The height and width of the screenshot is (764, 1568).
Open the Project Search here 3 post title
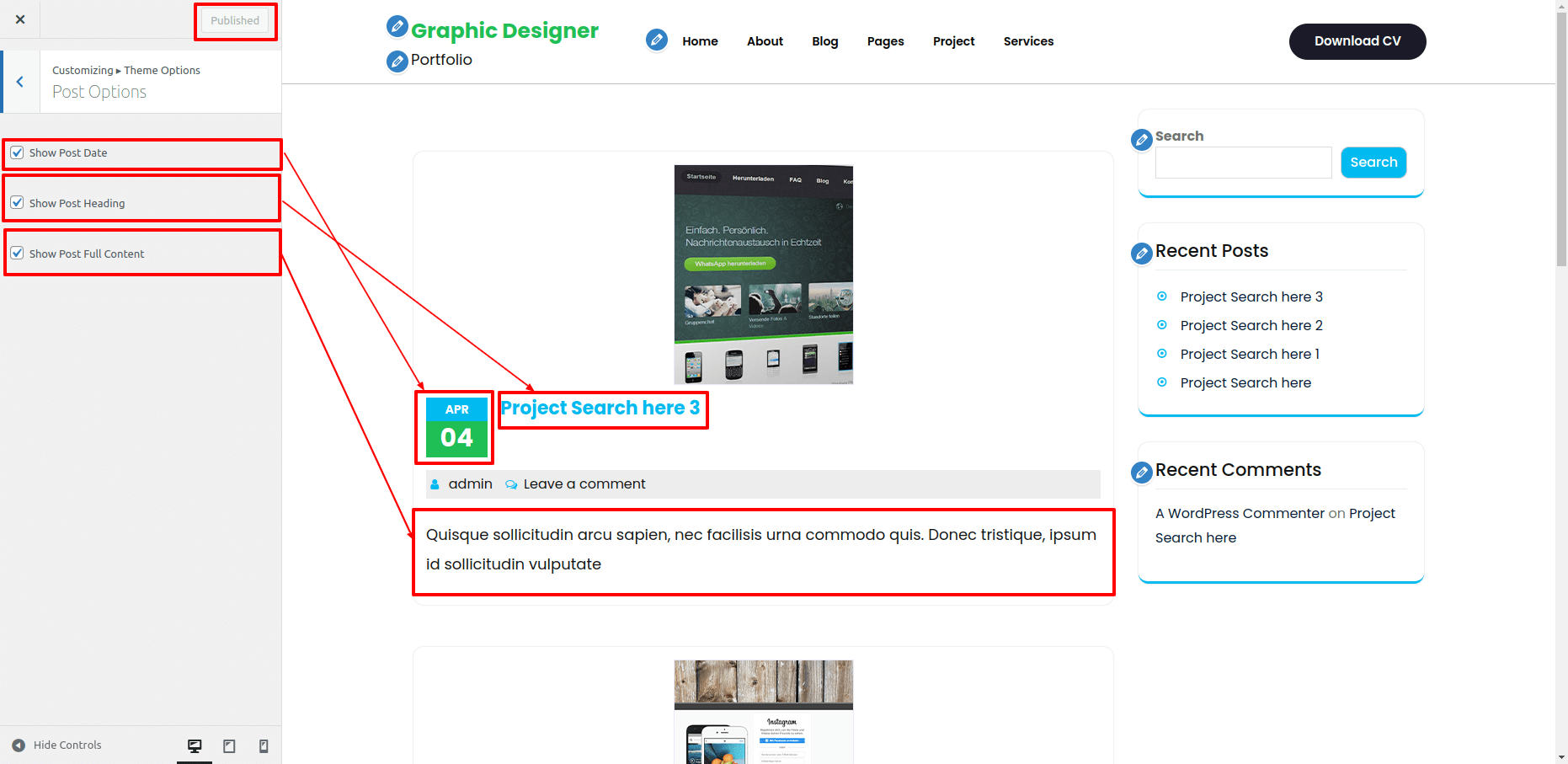600,409
